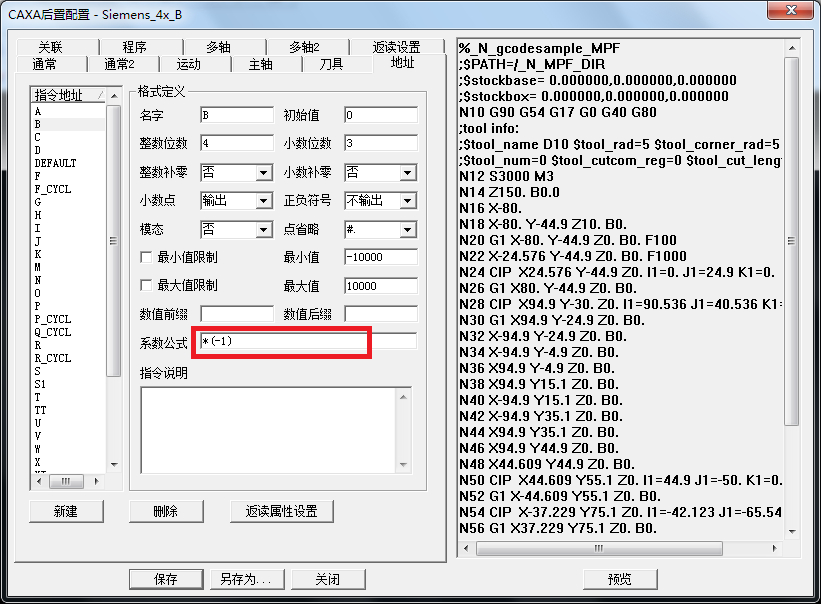Screen dimensions: 821x604
Task: Select address W in the list
Action: (x=68, y=449)
